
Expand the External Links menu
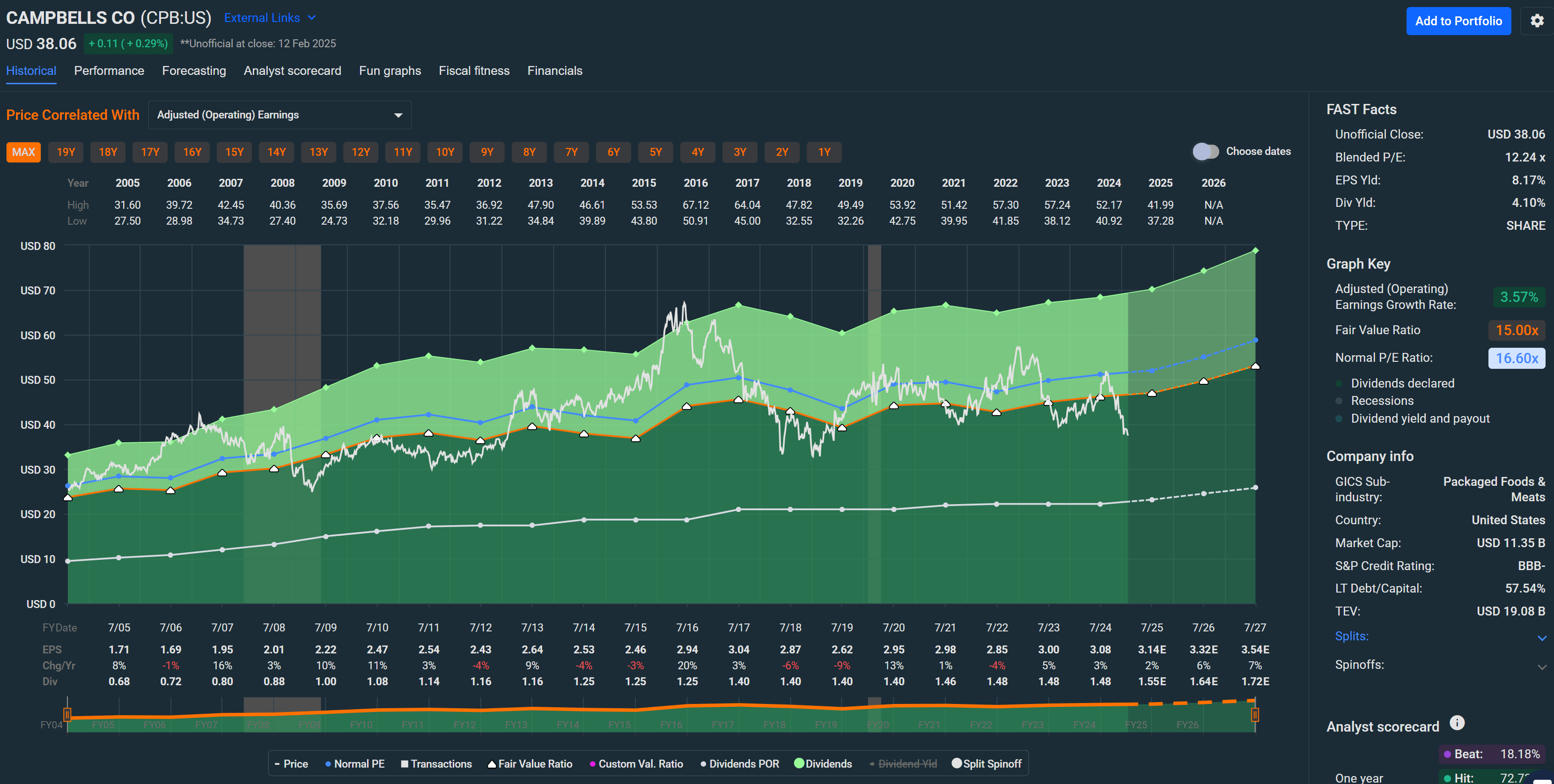tap(269, 17)
